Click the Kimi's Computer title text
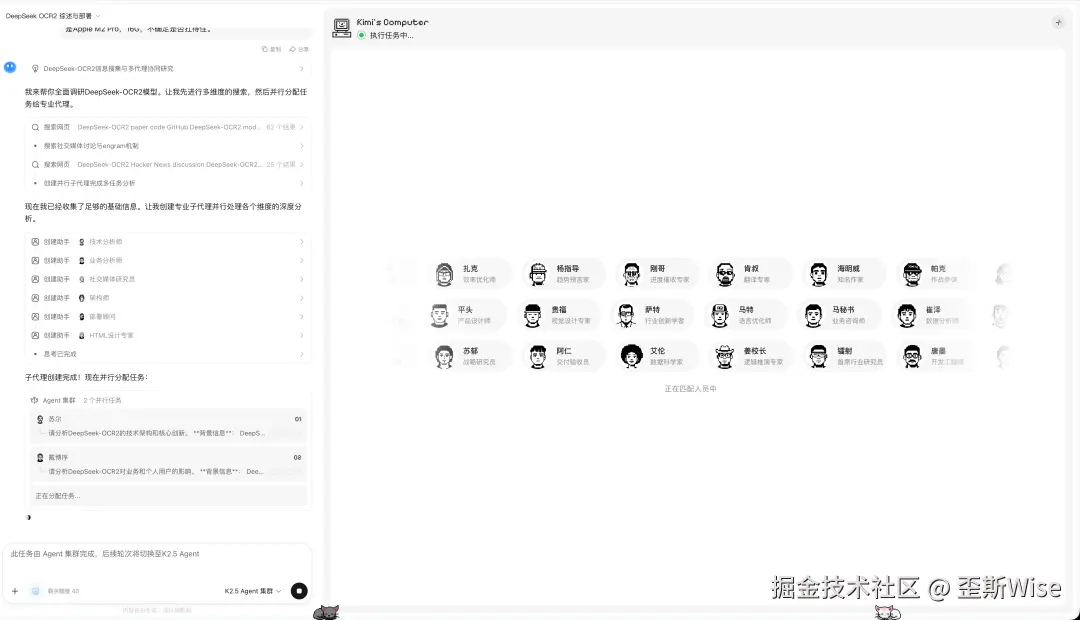The image size is (1080, 620). [393, 22]
